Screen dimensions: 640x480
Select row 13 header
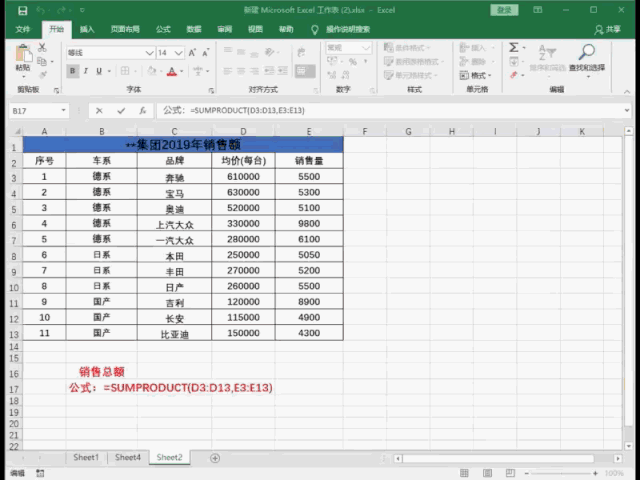click(14, 334)
